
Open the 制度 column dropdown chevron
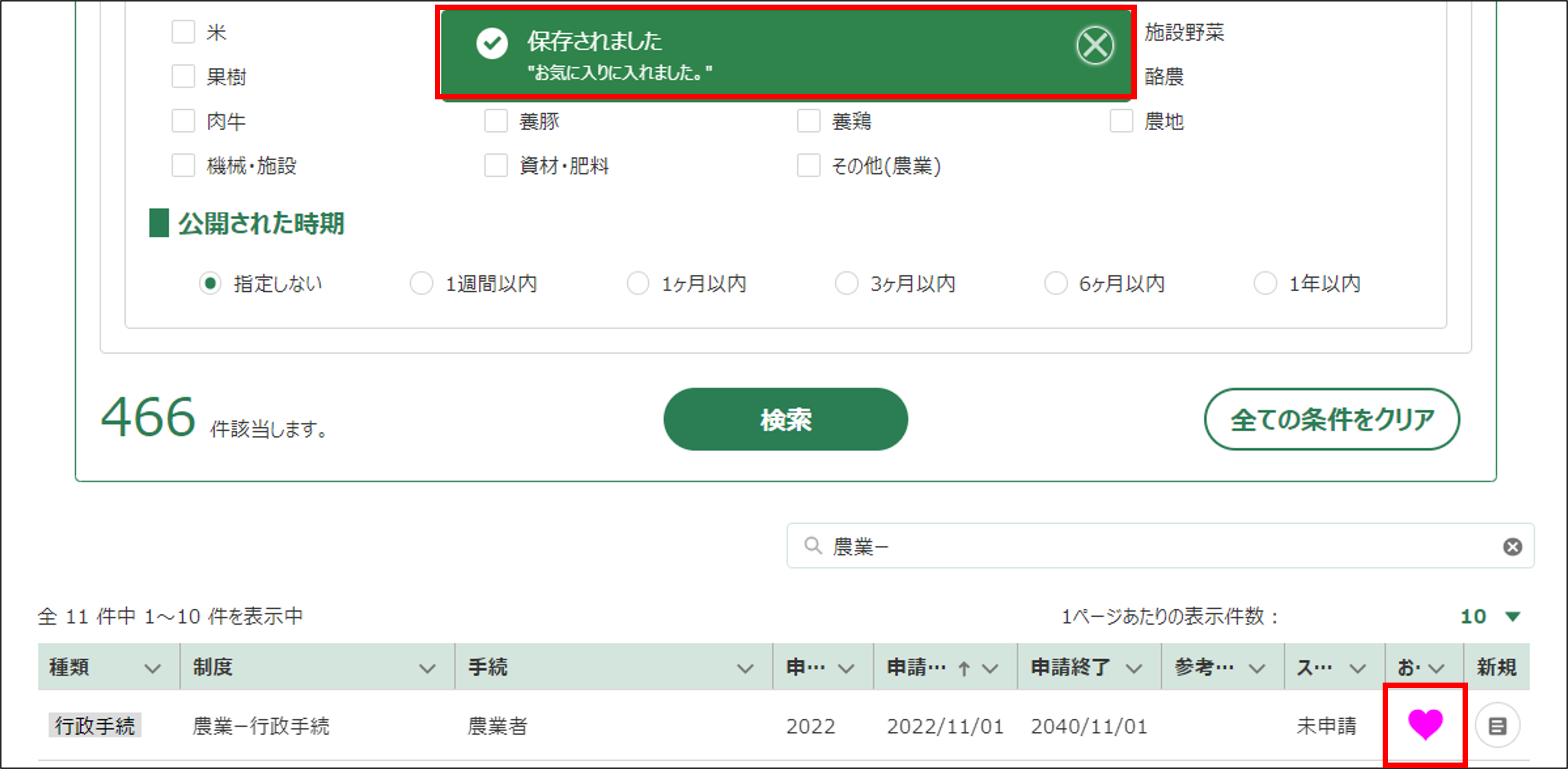click(x=427, y=668)
